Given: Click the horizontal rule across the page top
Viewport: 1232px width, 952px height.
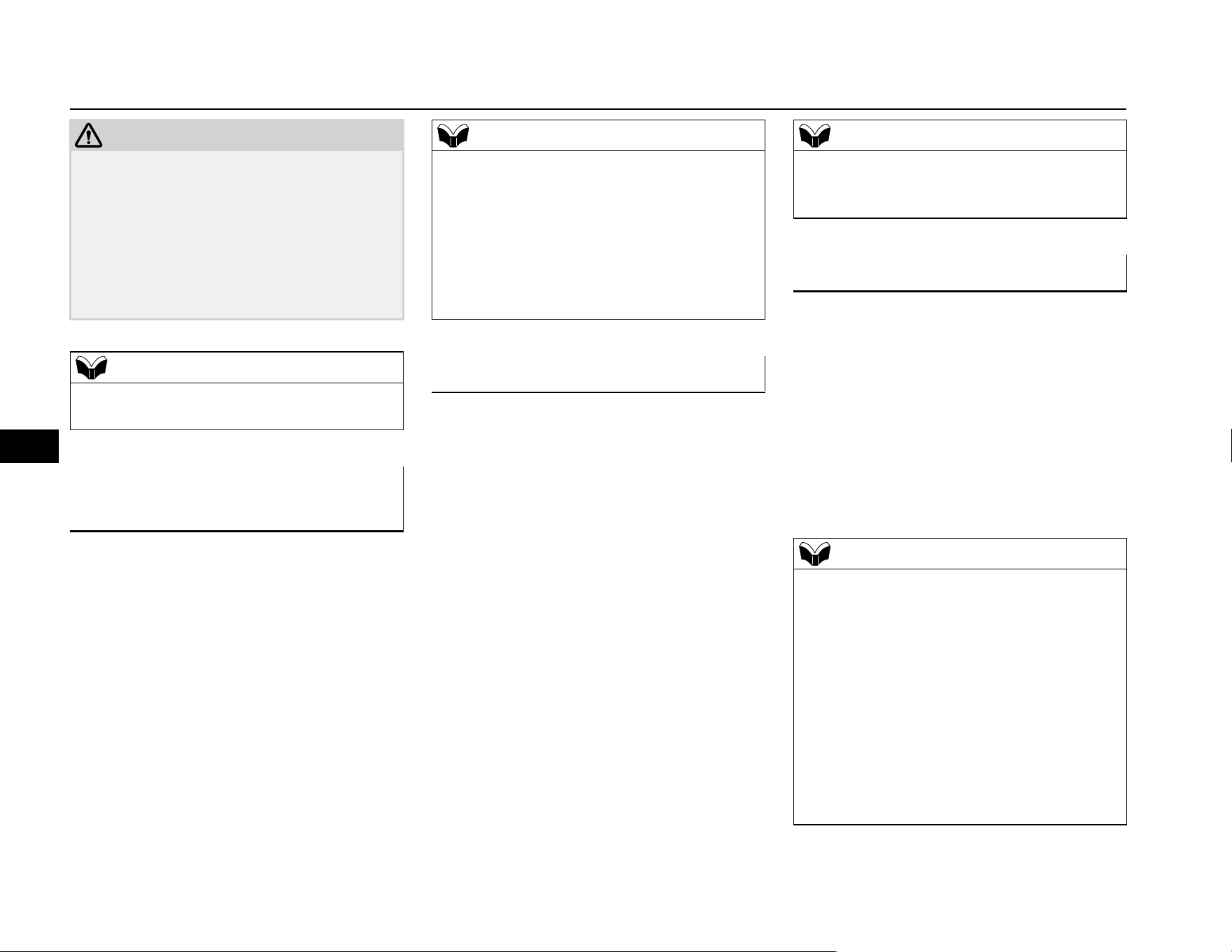Looking at the screenshot, I should [598, 109].
